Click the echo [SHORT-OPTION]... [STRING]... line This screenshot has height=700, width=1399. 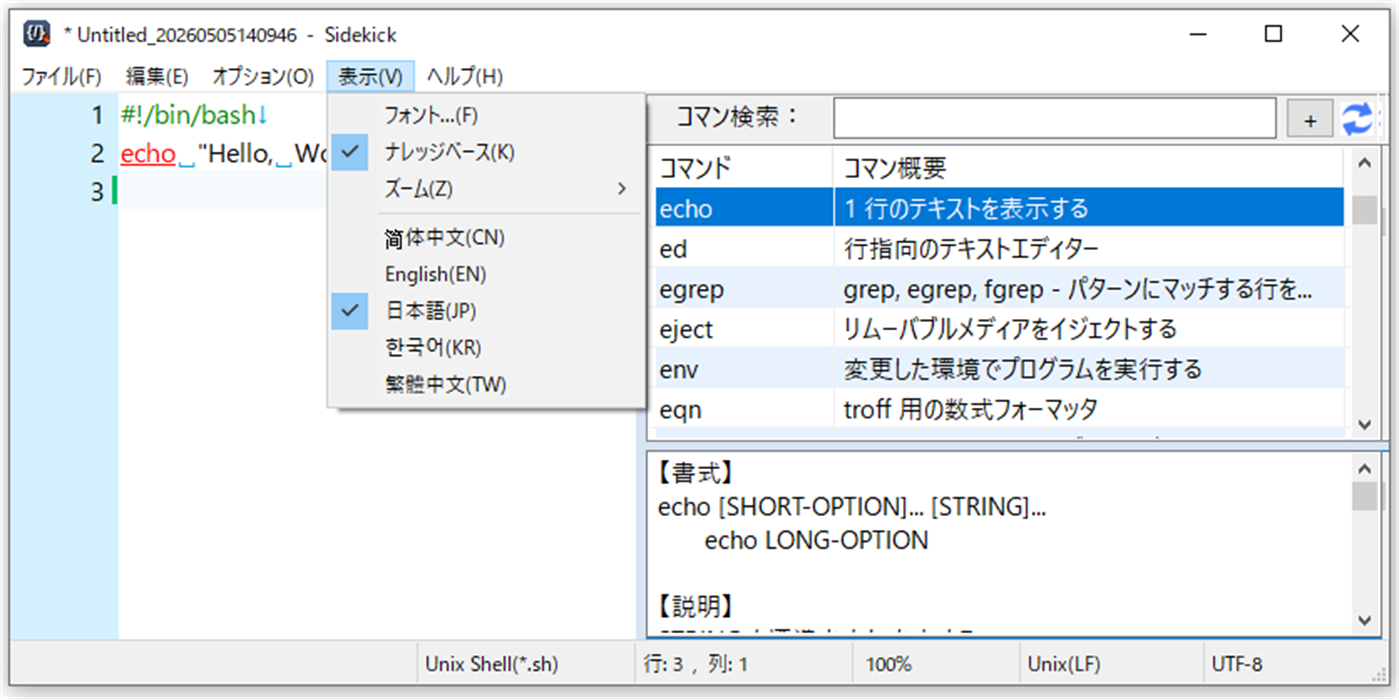click(852, 508)
